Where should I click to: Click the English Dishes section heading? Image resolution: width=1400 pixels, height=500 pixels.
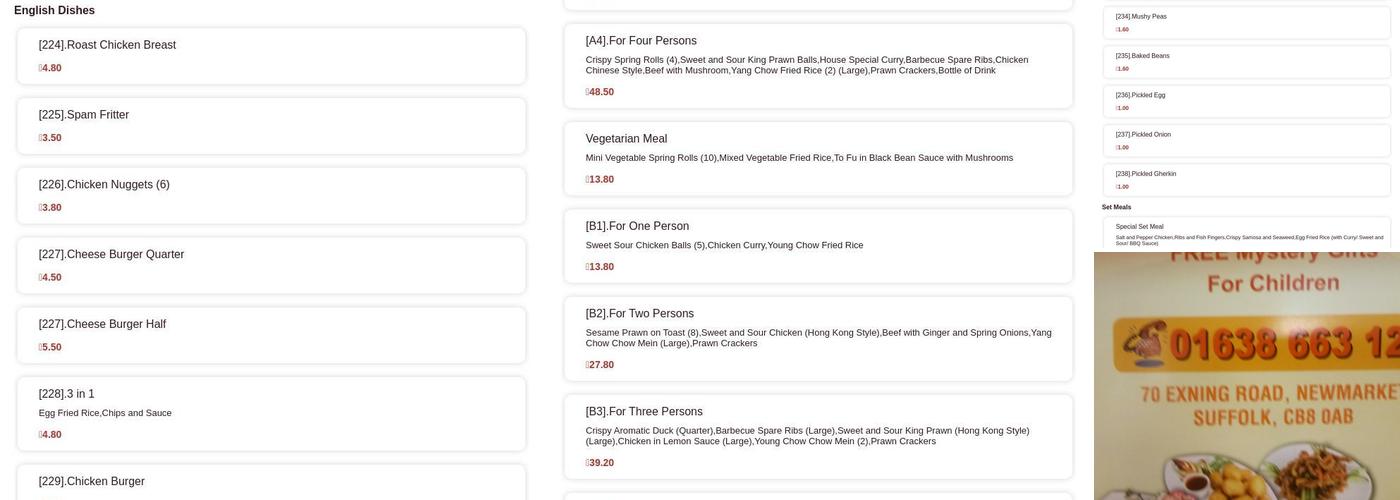tap(54, 11)
